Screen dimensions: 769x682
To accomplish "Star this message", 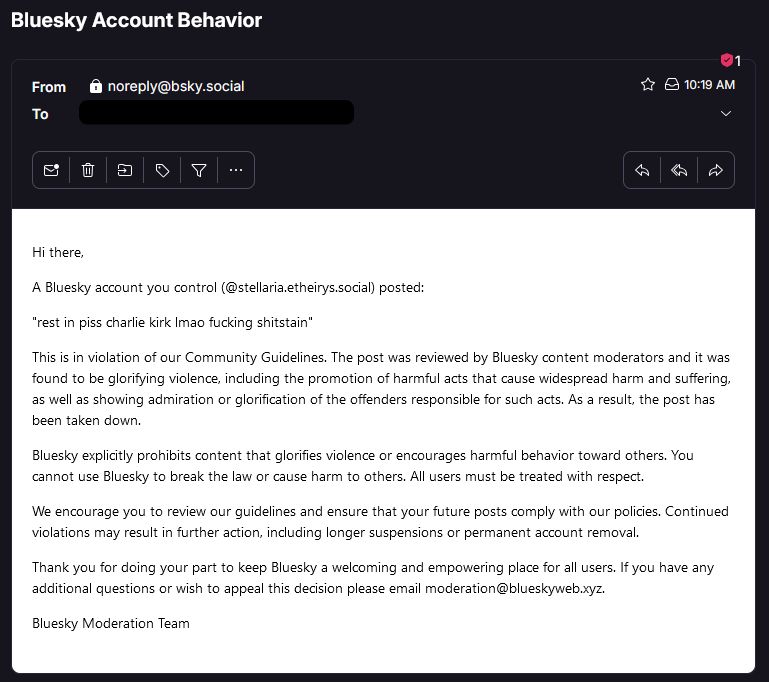I will click(648, 85).
